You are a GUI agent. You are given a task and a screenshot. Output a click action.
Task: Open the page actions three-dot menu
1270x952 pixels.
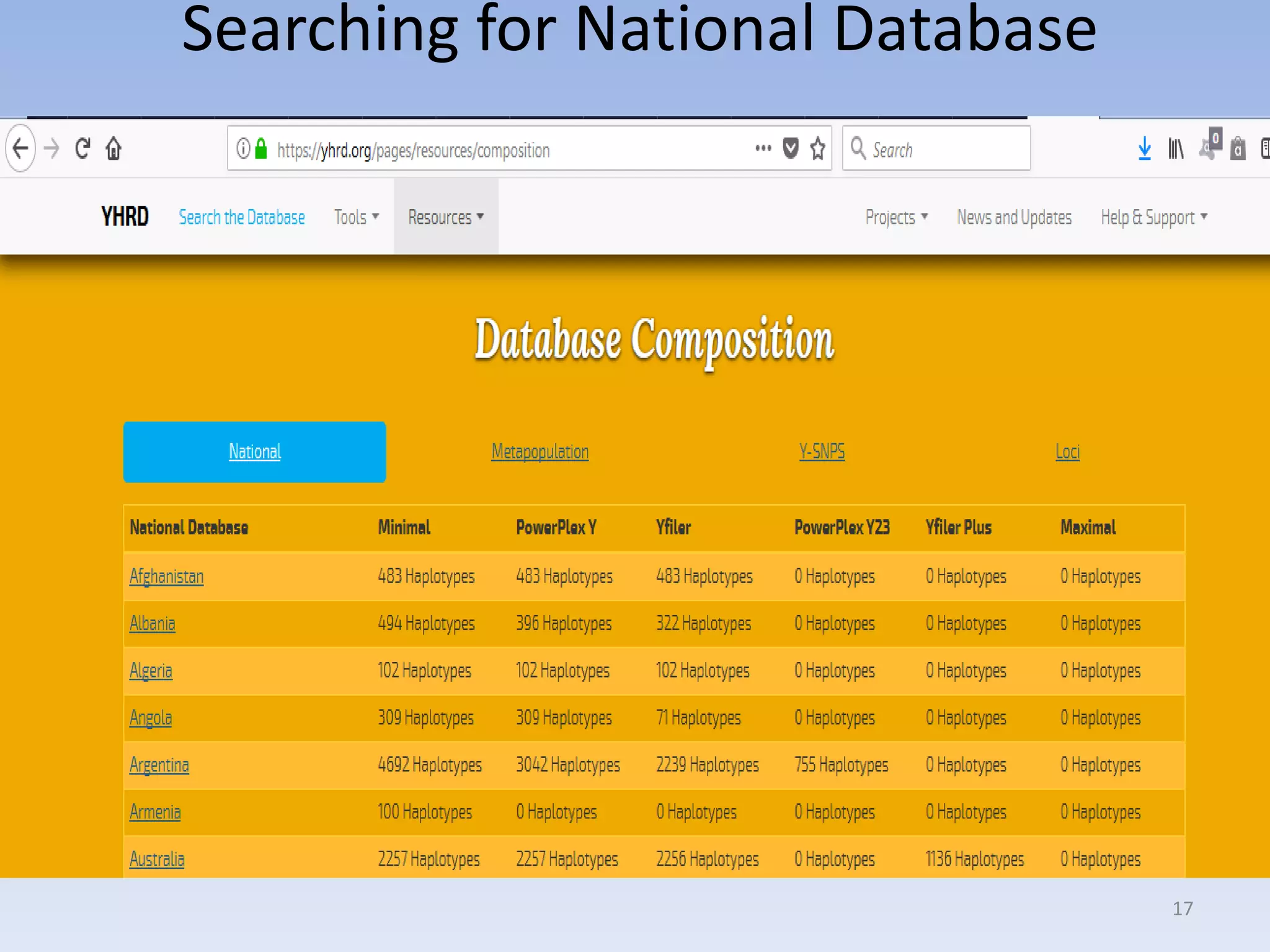coord(763,149)
